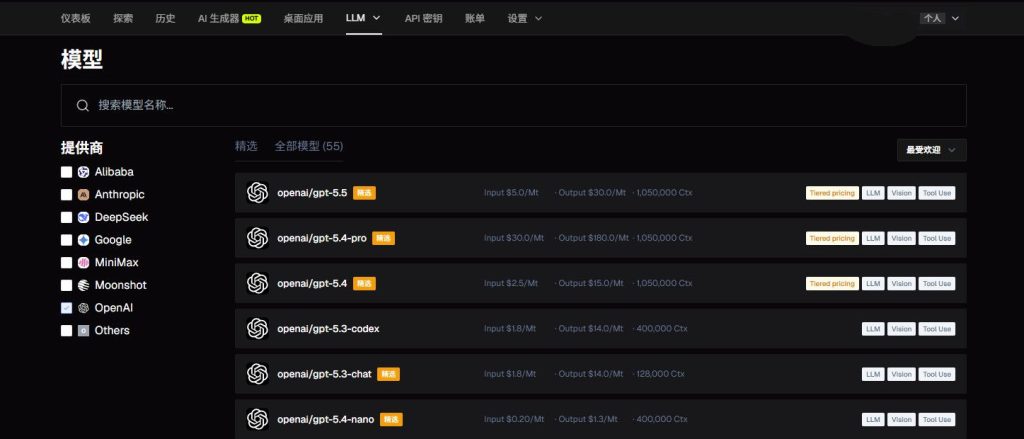Click the 精选 badge on gpt-5.4-pro
The image size is (1024, 439).
(383, 238)
